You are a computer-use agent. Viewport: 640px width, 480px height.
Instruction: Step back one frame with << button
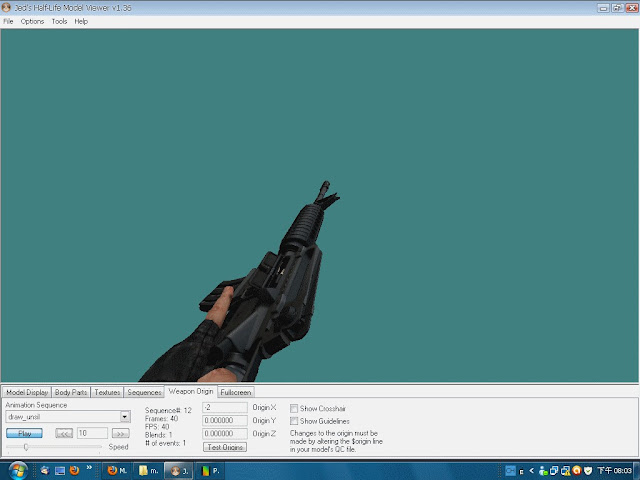tap(64, 433)
